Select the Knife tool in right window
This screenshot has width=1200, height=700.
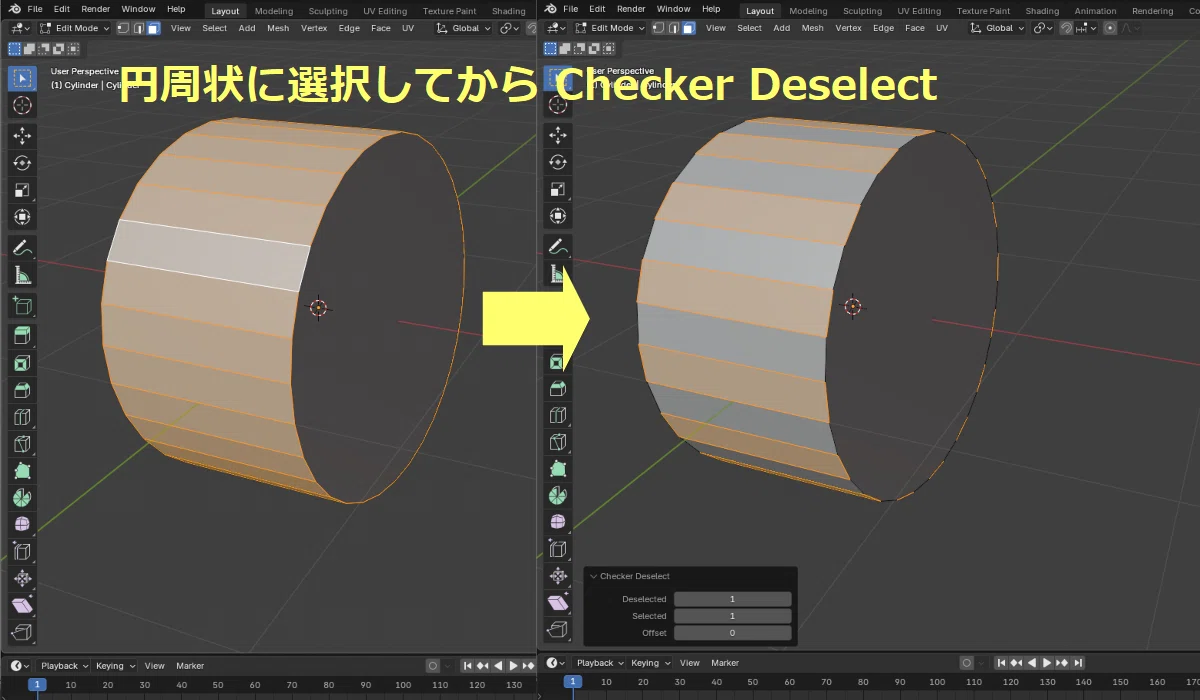558,442
